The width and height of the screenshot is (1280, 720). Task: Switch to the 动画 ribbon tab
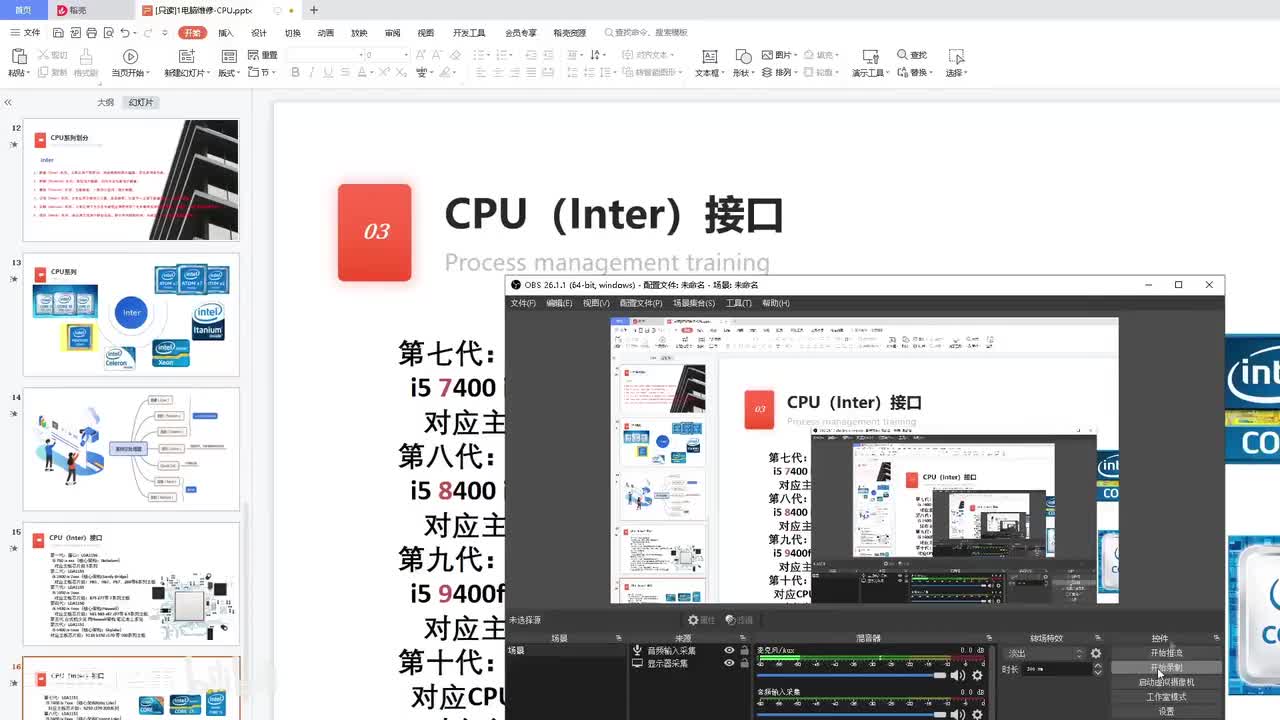325,33
